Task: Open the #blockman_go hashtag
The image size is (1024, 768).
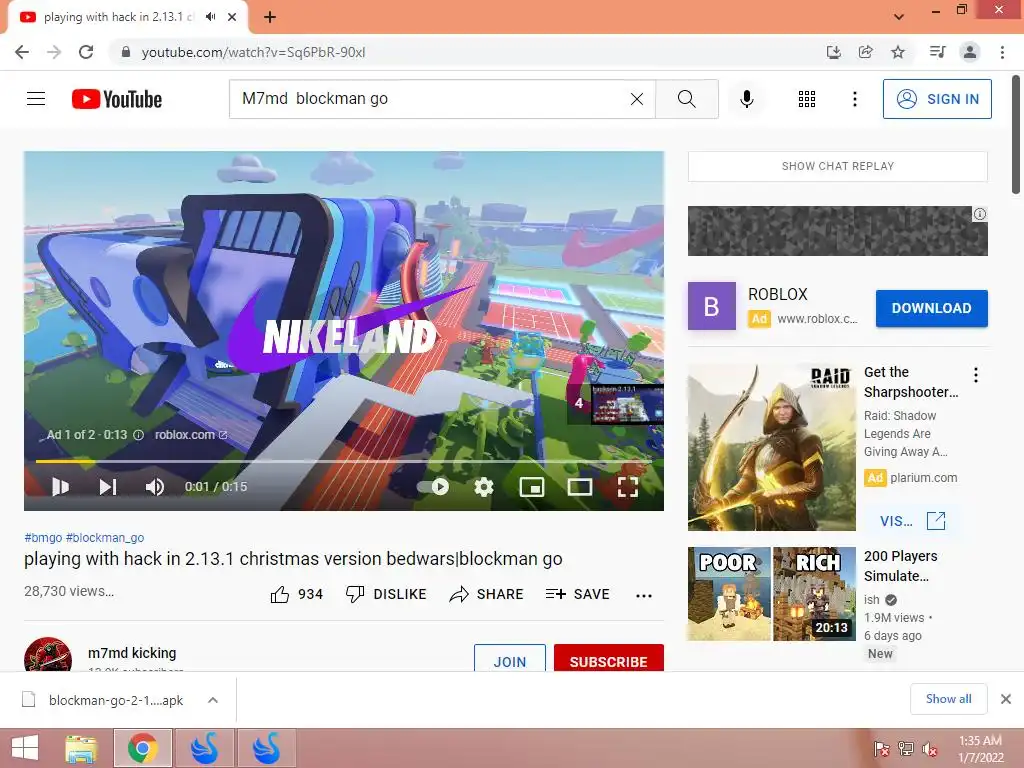Action: (105, 537)
